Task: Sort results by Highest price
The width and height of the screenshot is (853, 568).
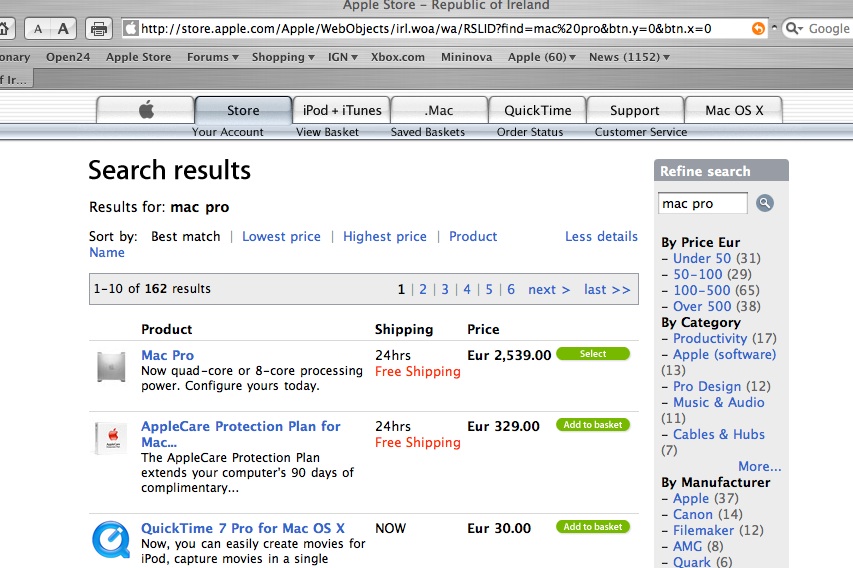Action: [x=385, y=237]
